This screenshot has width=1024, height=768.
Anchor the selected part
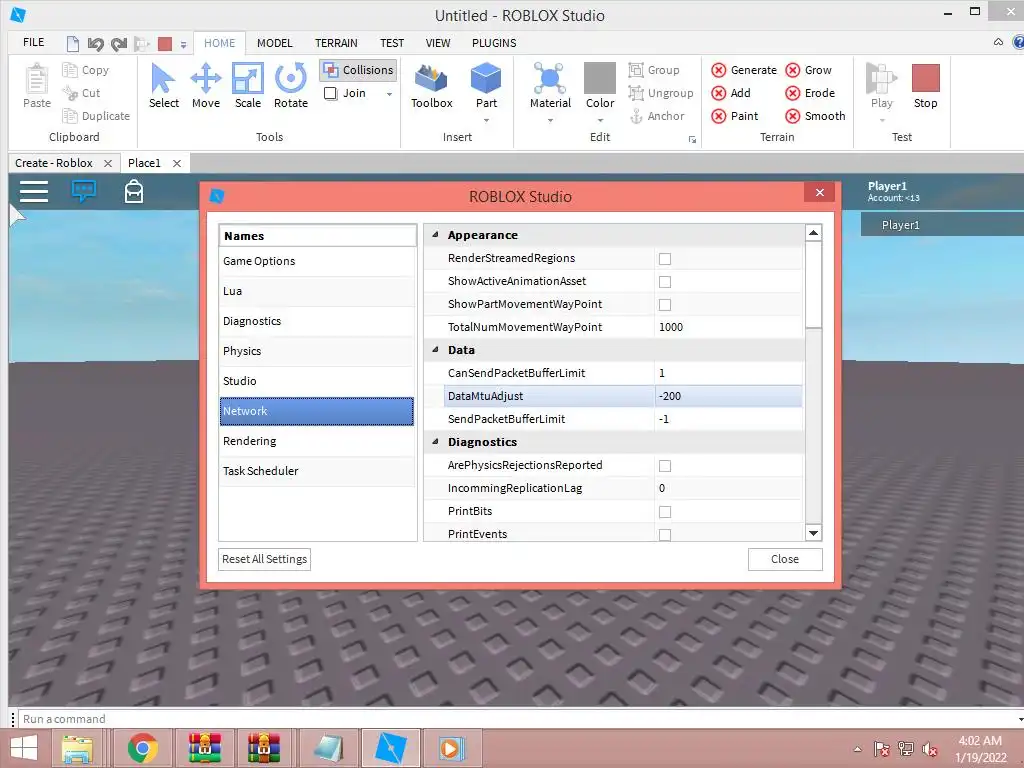click(657, 116)
